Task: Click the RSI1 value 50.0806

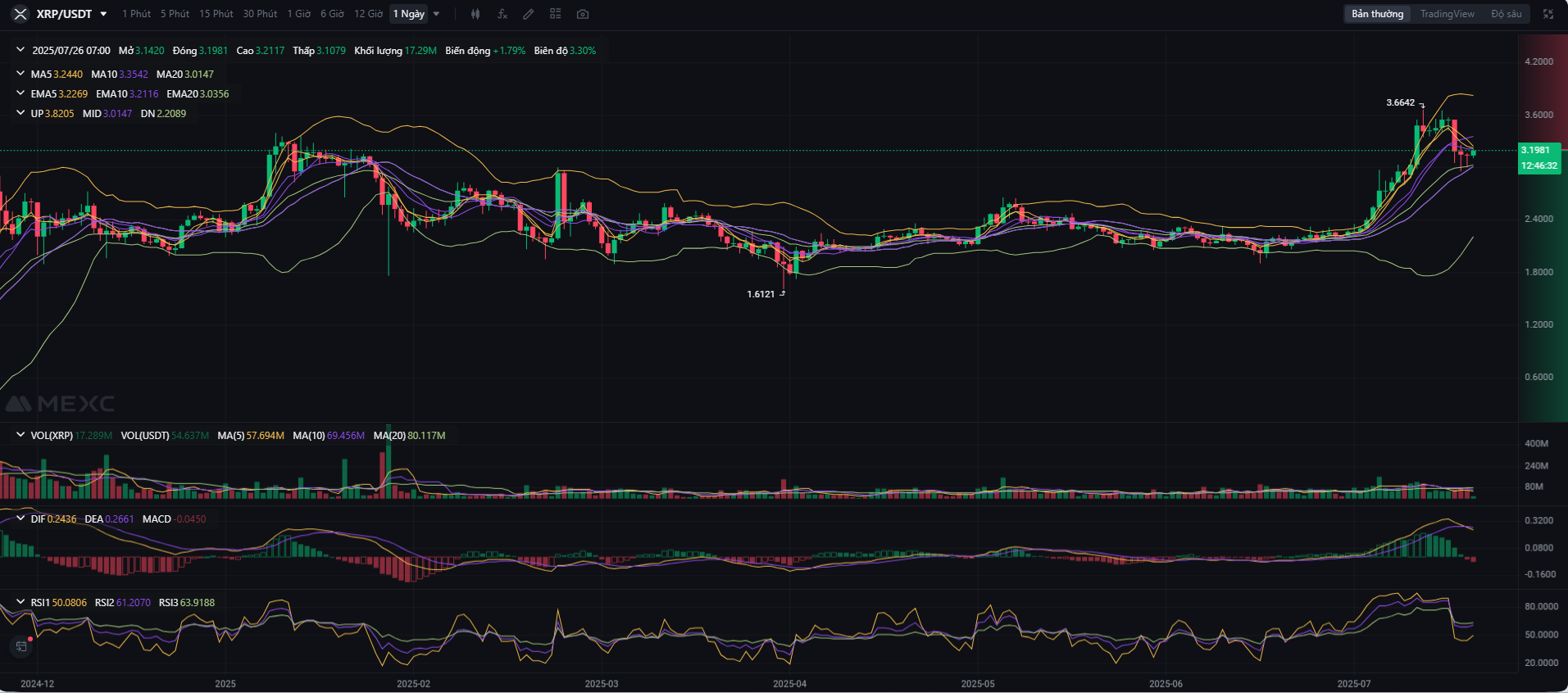Action: click(x=70, y=602)
